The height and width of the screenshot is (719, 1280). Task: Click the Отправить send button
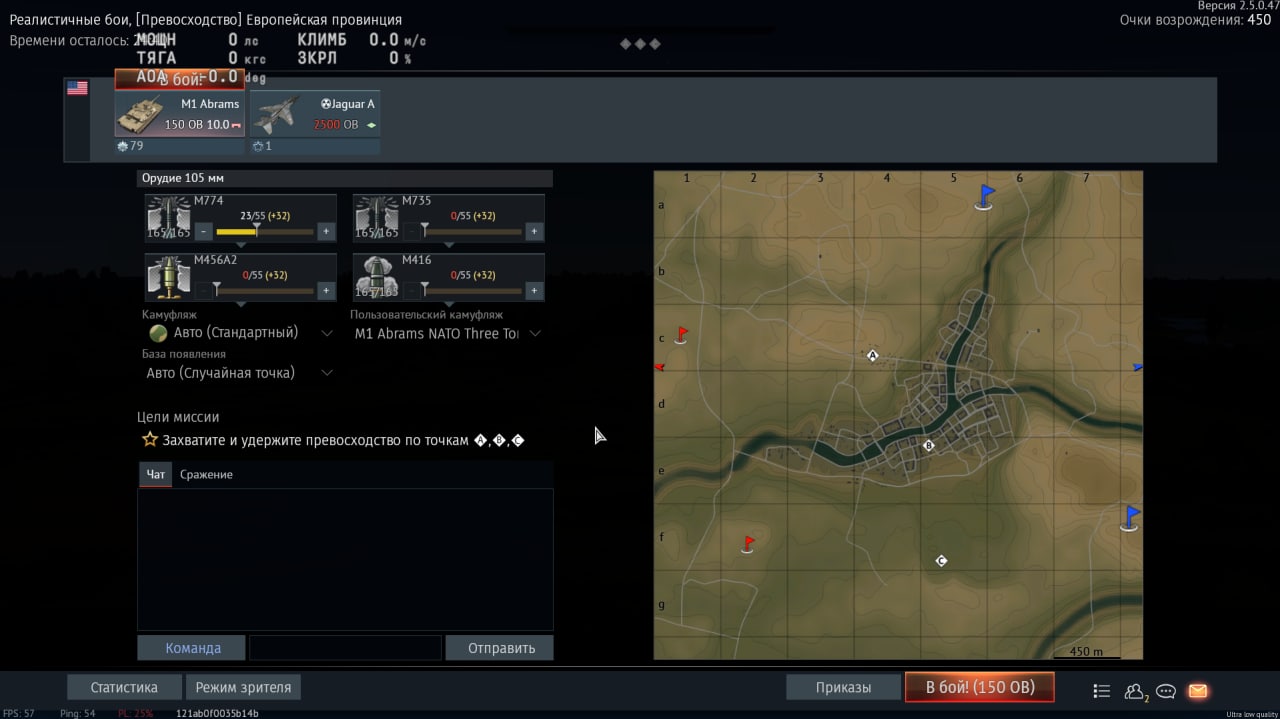(x=500, y=648)
